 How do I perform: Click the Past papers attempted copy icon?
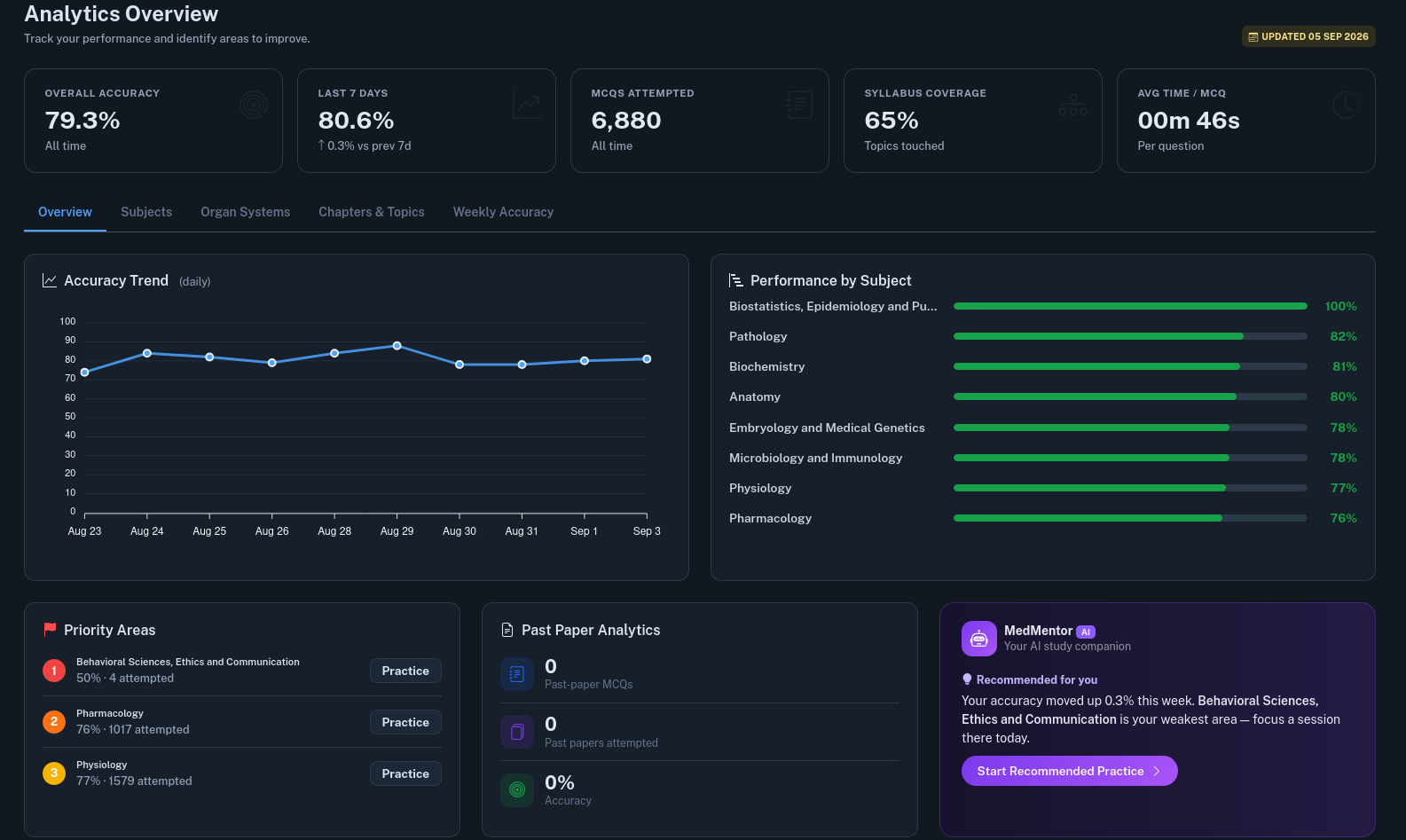tap(517, 732)
